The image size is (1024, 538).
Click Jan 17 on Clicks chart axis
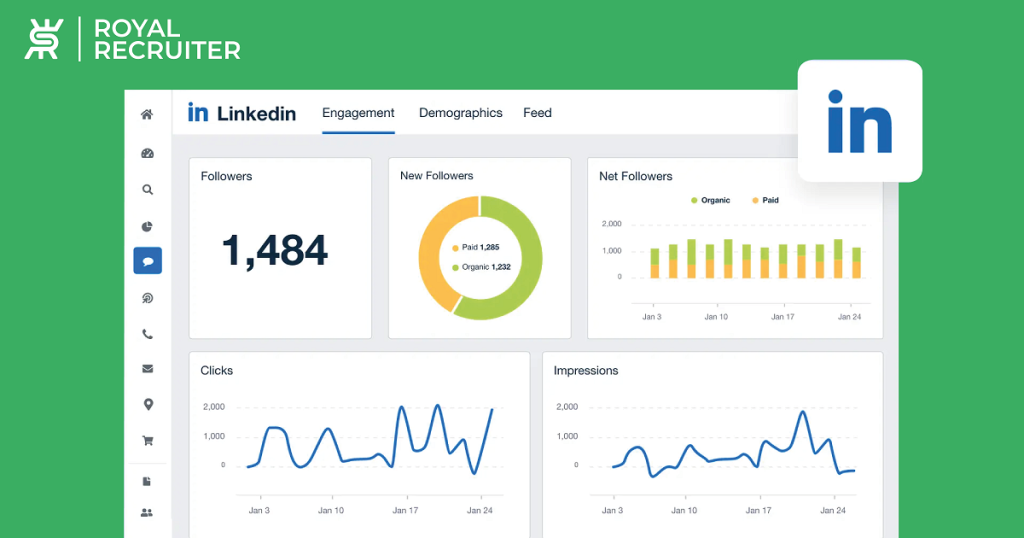pyautogui.click(x=405, y=511)
